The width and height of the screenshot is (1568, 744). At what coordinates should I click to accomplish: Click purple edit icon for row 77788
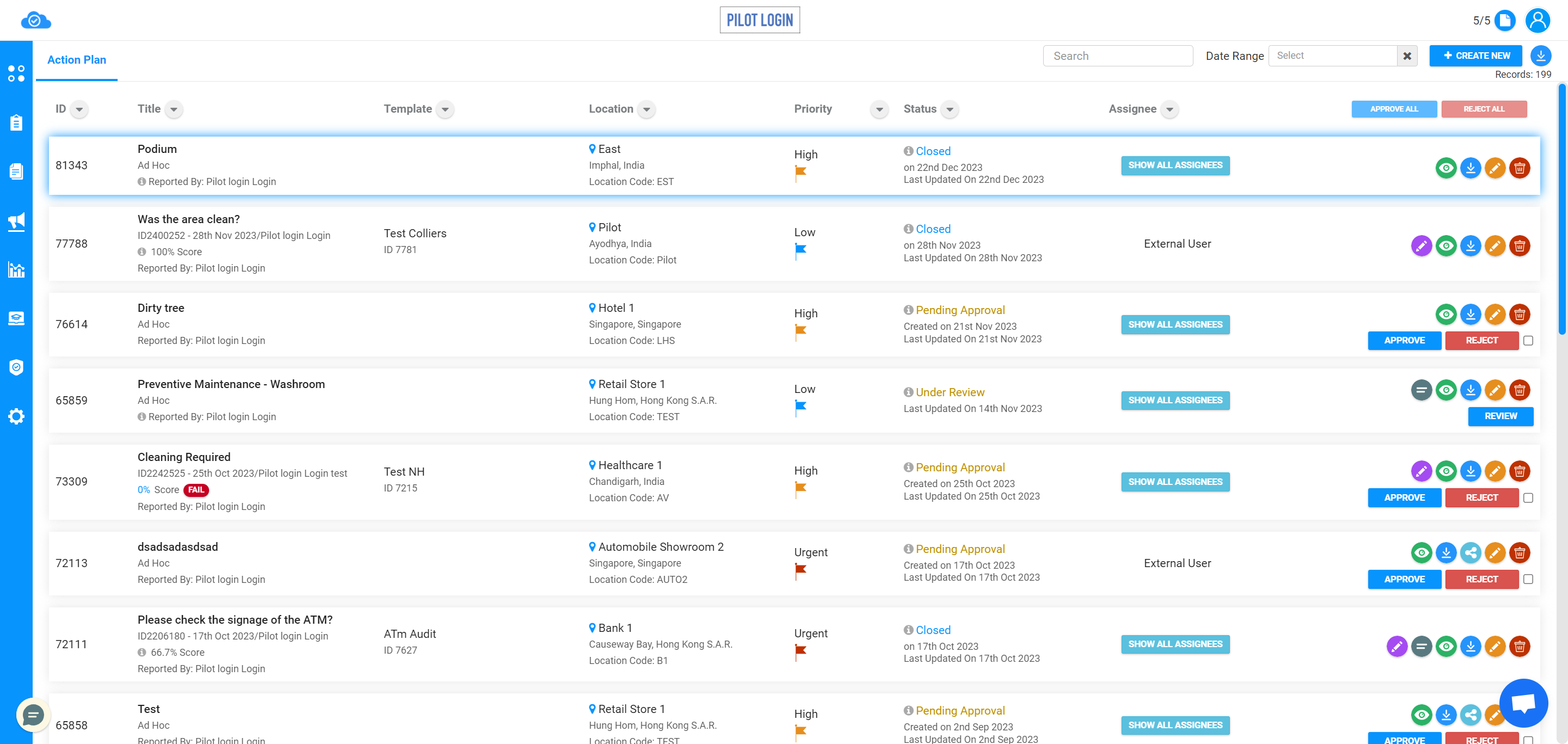point(1420,246)
